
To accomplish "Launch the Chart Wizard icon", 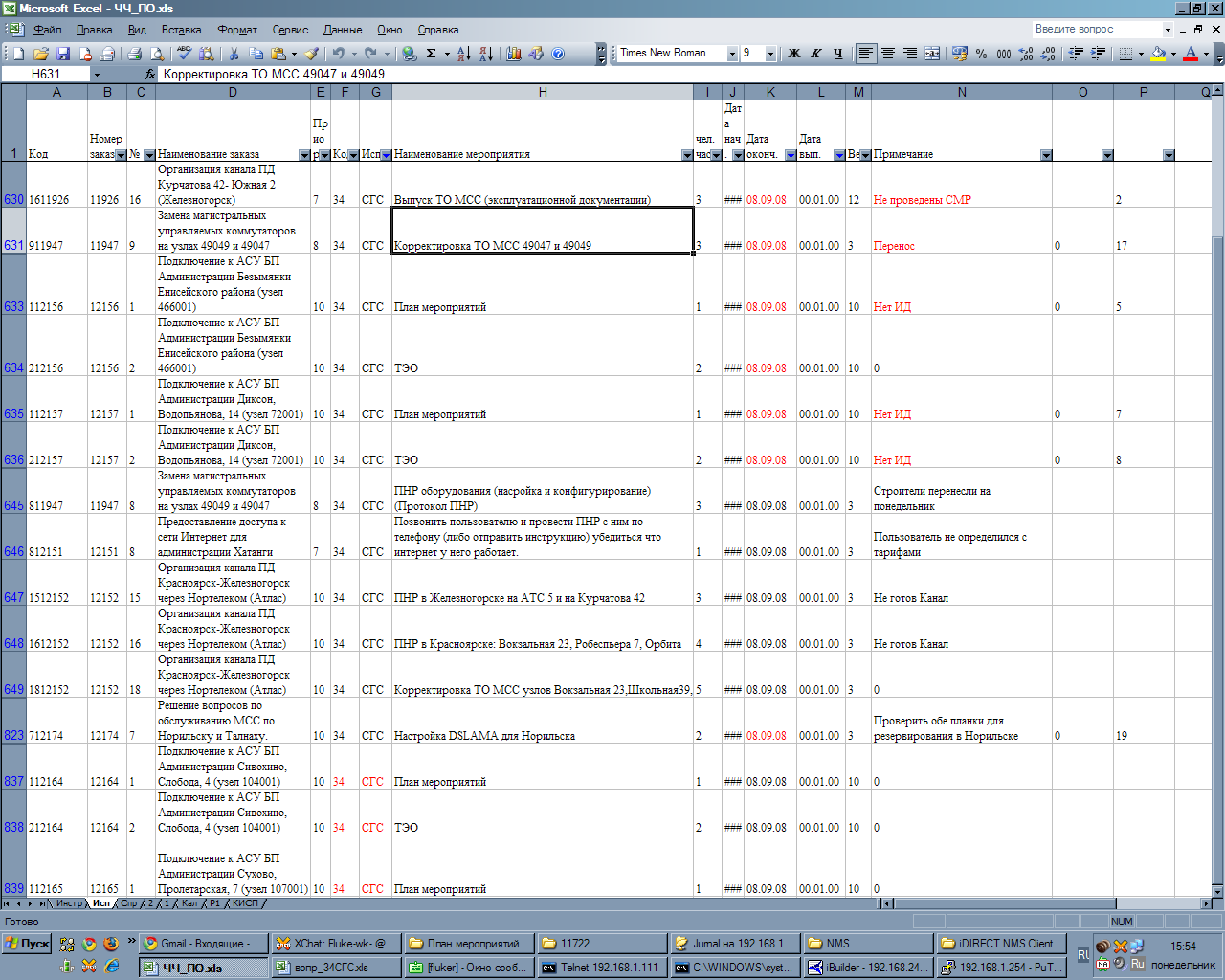I will click(x=514, y=54).
